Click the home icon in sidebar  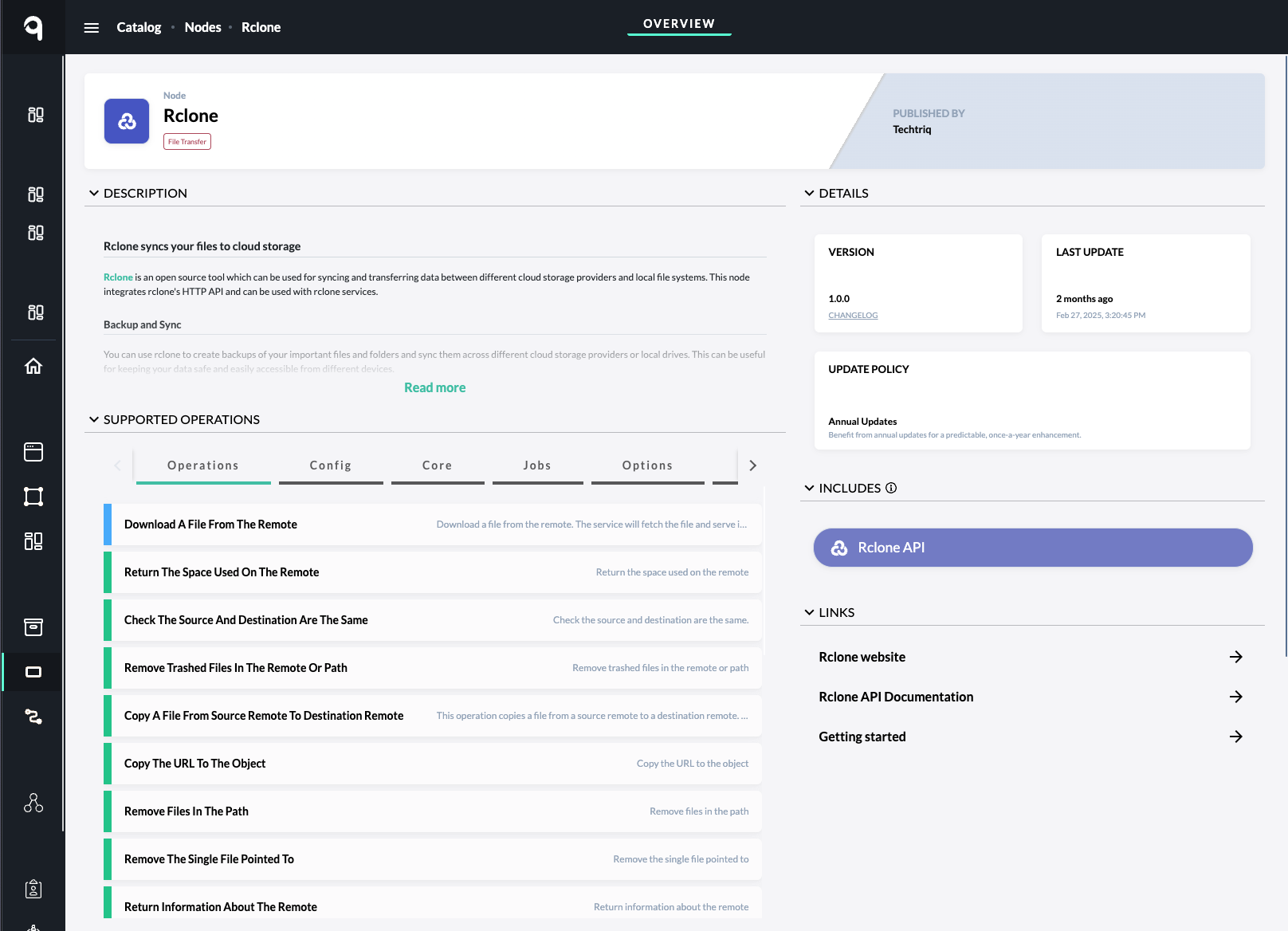pyautogui.click(x=33, y=366)
